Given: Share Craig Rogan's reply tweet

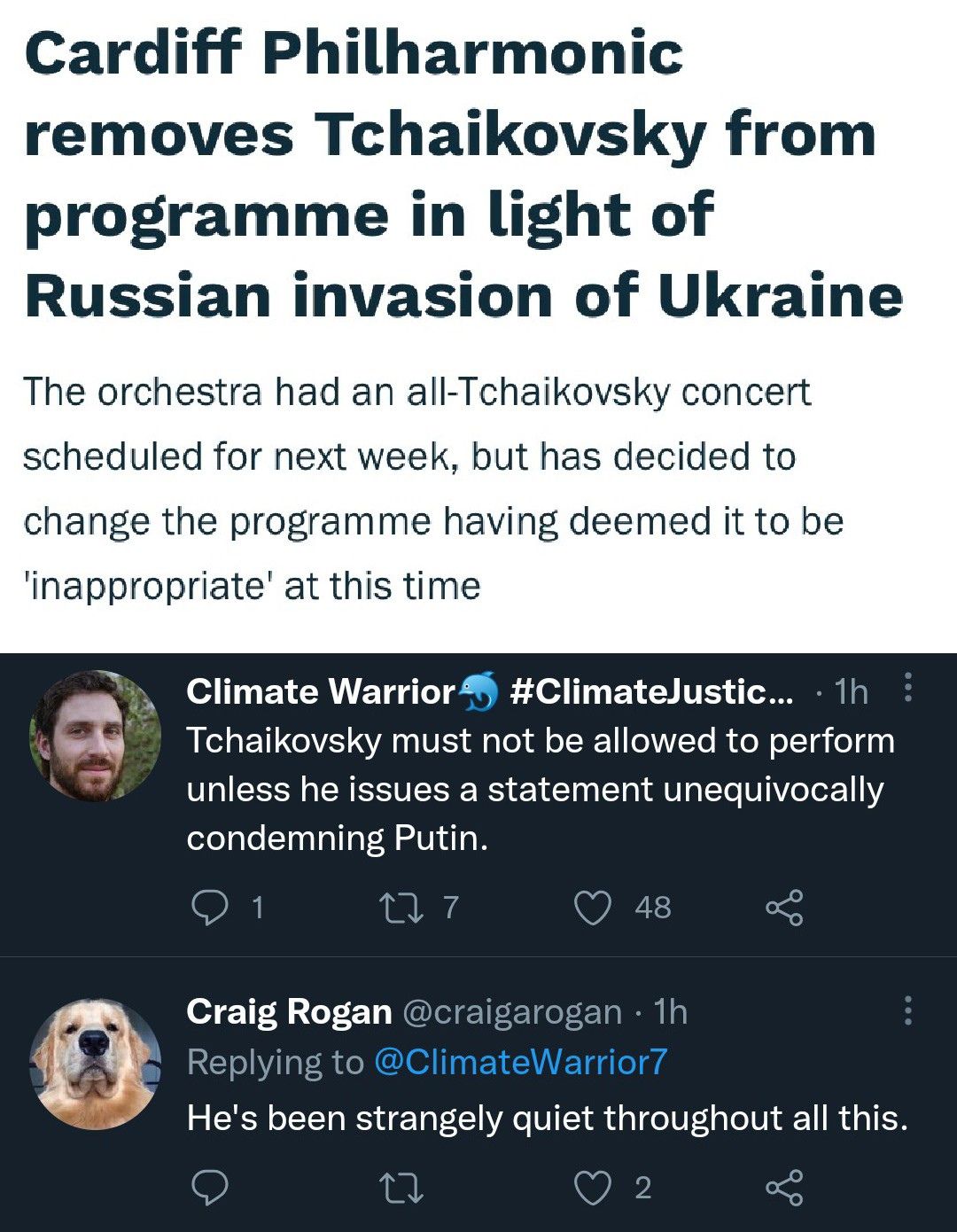Looking at the screenshot, I should (784, 1188).
